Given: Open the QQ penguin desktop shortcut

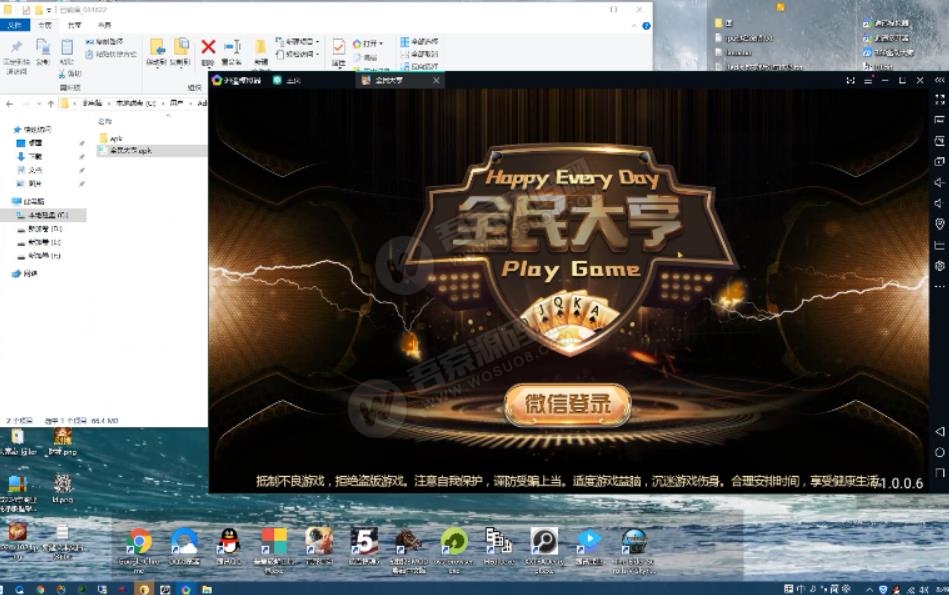Looking at the screenshot, I should click(x=228, y=541).
